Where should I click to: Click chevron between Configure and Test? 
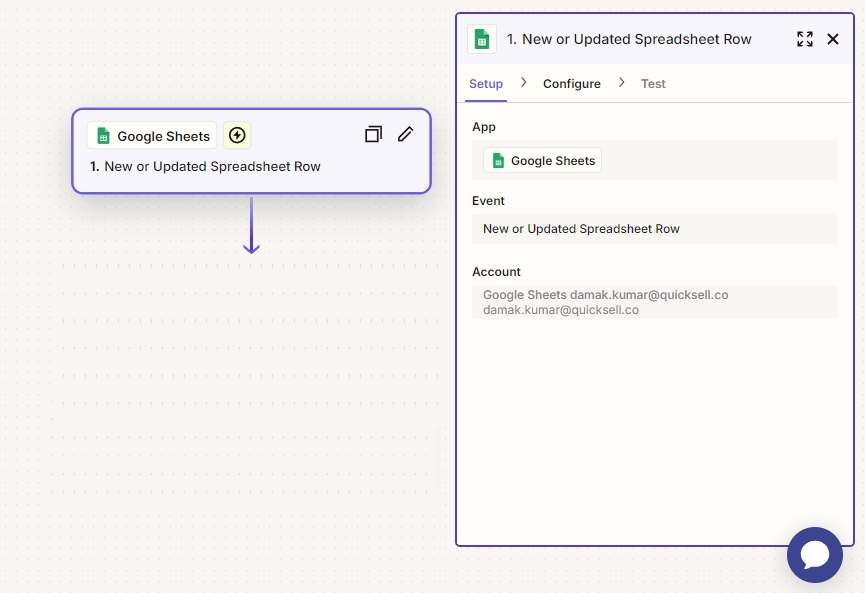(x=621, y=83)
